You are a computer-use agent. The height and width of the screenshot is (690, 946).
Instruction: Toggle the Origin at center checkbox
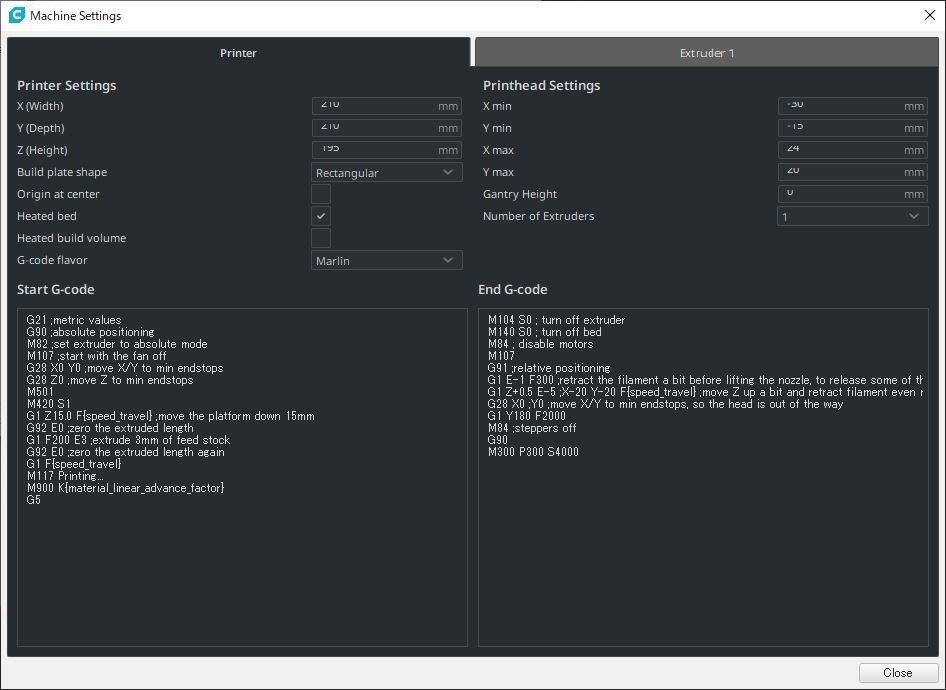click(x=321, y=194)
